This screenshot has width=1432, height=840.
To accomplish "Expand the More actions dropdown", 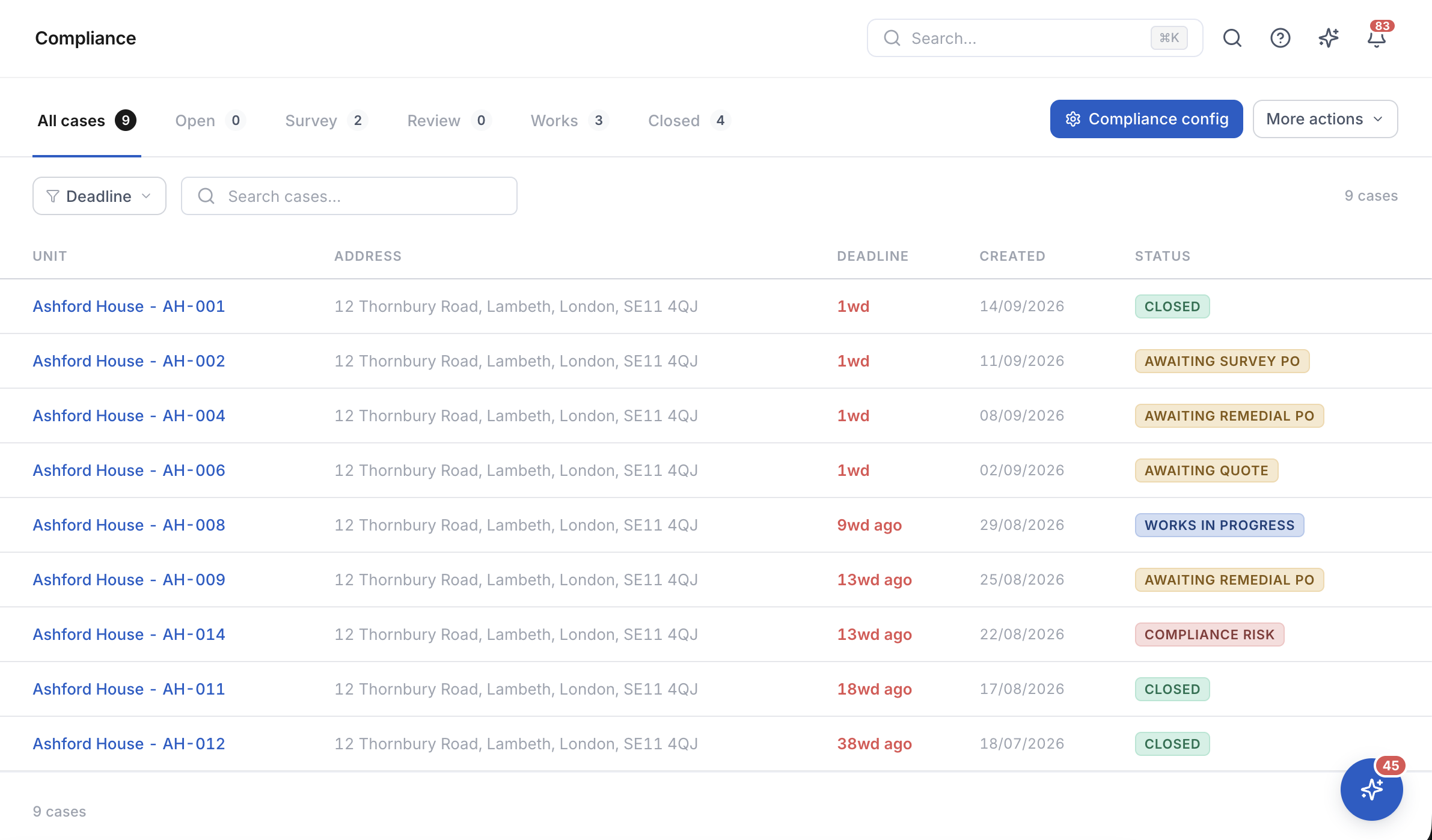I will tap(1325, 119).
